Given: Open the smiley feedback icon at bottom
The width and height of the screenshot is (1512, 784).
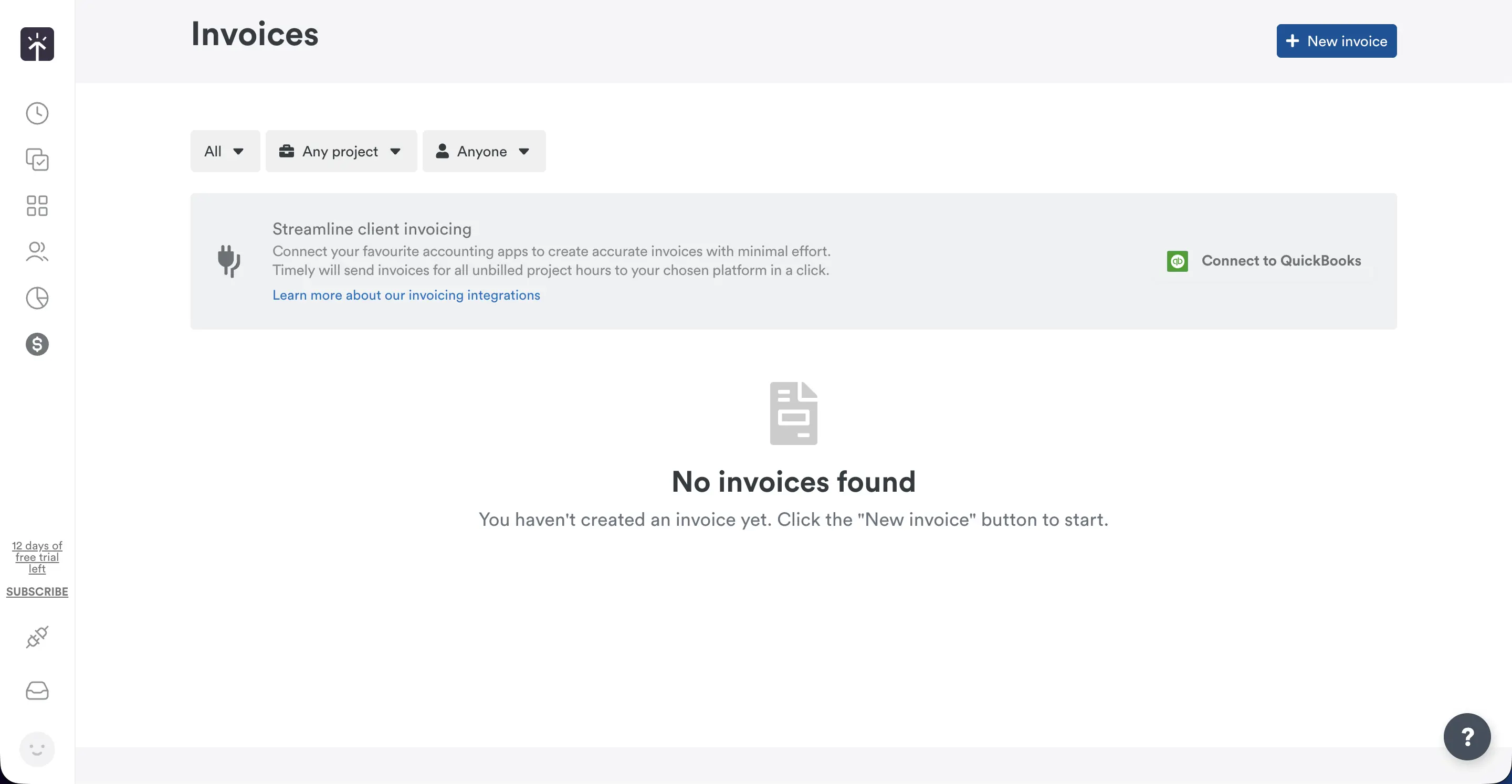Looking at the screenshot, I should 37,749.
